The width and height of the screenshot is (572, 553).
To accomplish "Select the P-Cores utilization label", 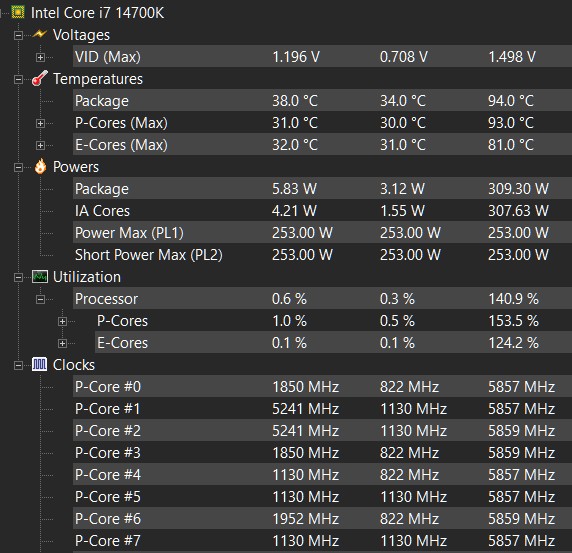I will (x=122, y=321).
